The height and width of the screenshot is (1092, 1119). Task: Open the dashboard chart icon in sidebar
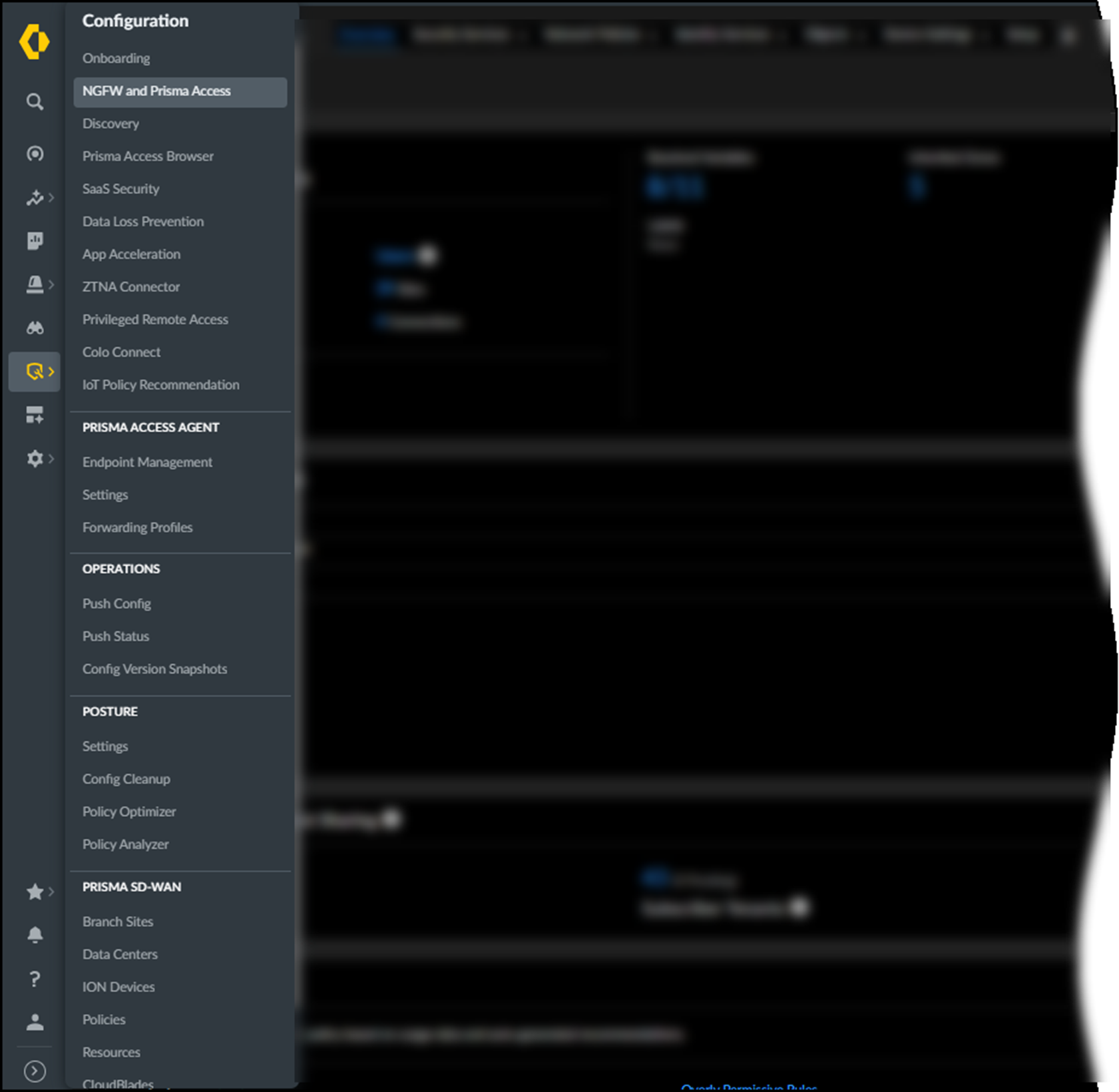(35, 240)
